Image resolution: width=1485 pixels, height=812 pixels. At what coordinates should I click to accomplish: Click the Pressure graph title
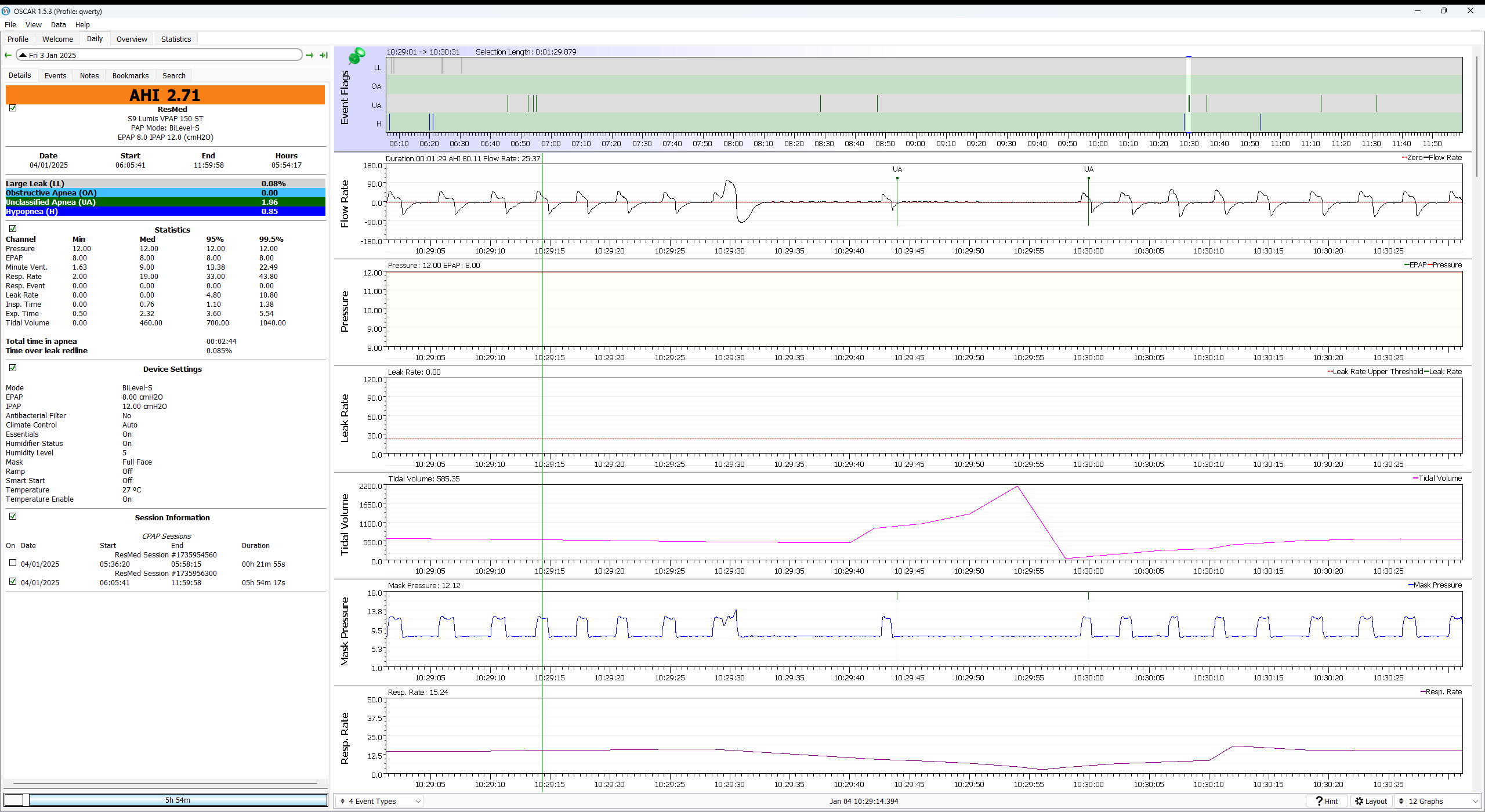[x=345, y=311]
